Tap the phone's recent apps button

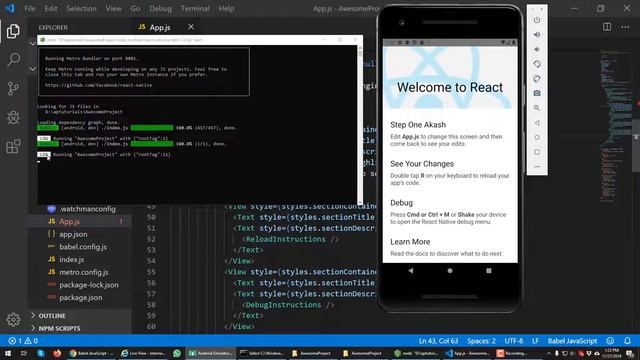489,271
